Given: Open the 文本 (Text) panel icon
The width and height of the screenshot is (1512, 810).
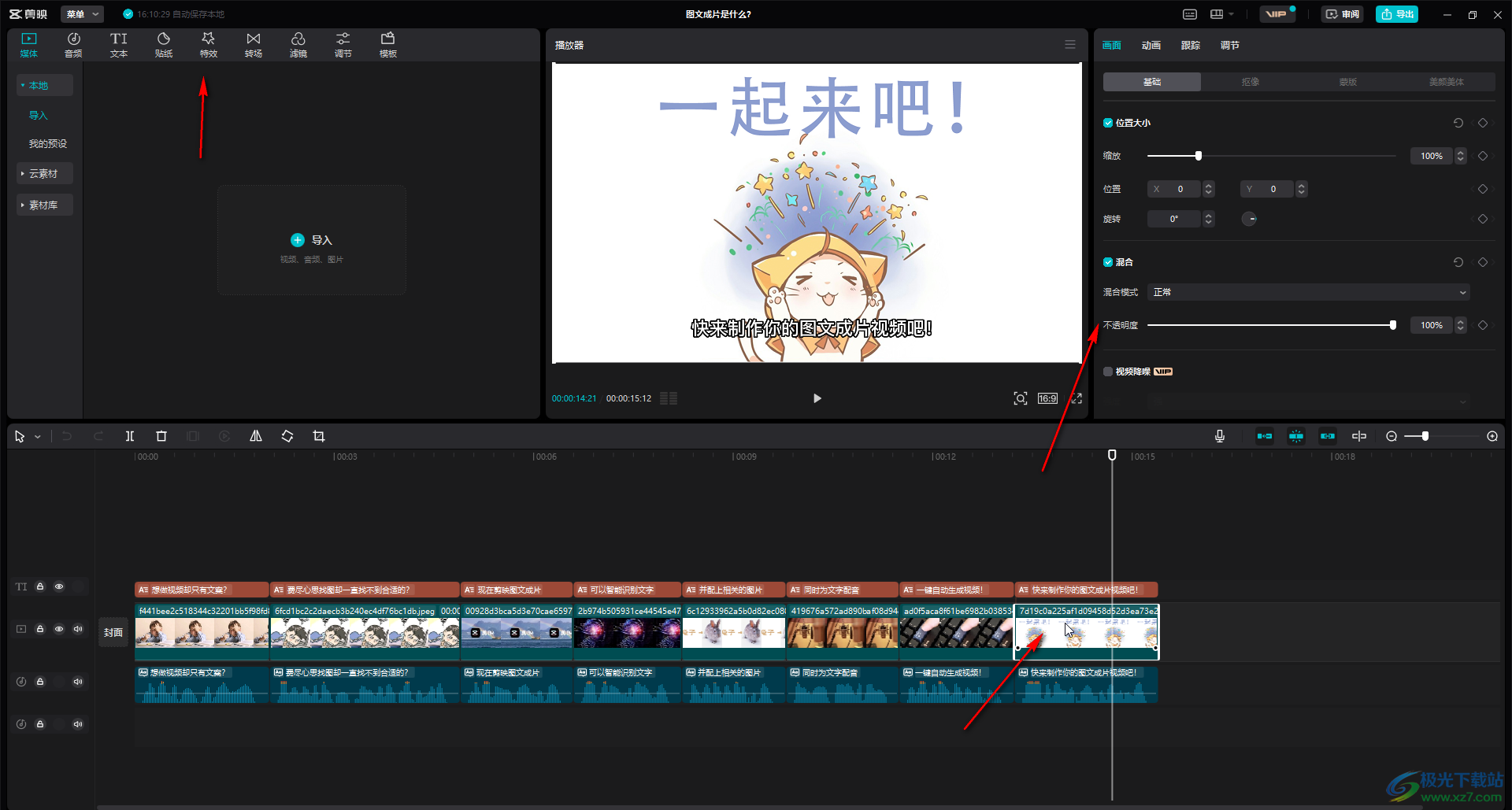Looking at the screenshot, I should pyautogui.click(x=119, y=45).
